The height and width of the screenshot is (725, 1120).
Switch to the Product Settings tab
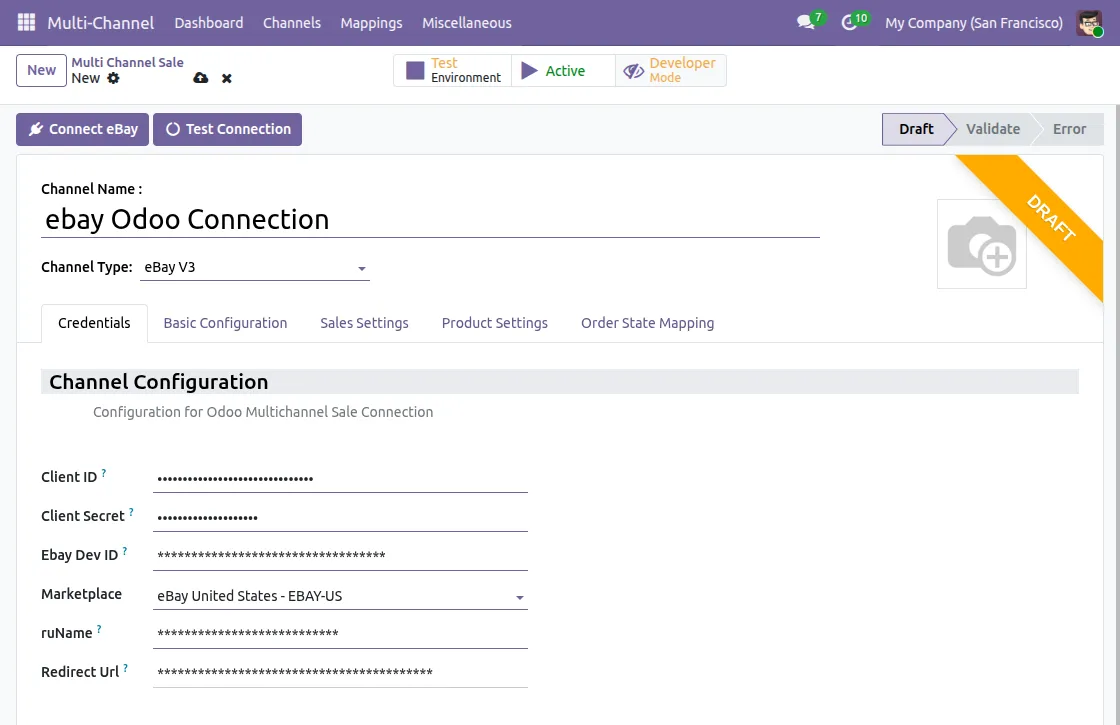[494, 323]
